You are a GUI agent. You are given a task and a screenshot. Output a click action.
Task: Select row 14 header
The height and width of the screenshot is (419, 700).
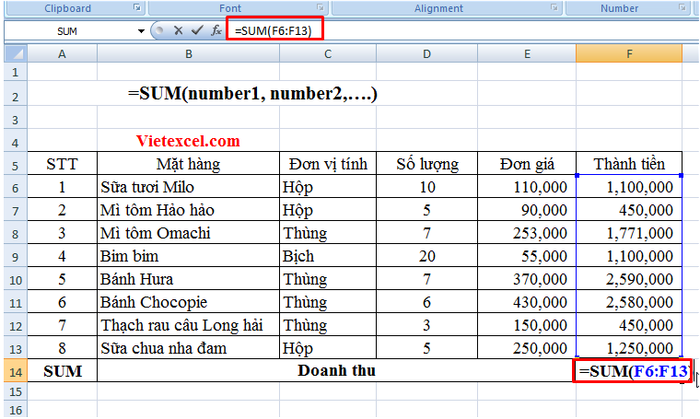pos(16,371)
